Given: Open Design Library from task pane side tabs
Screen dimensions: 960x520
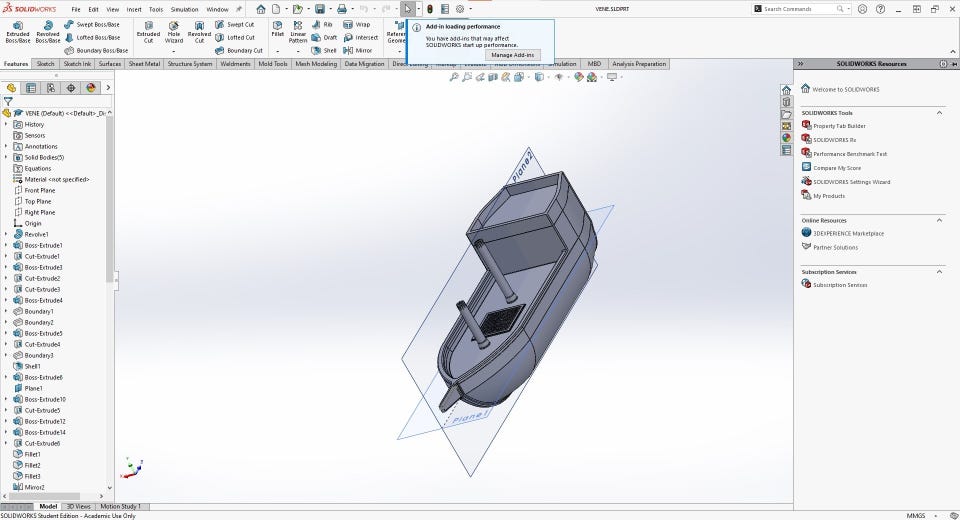Looking at the screenshot, I should click(787, 102).
